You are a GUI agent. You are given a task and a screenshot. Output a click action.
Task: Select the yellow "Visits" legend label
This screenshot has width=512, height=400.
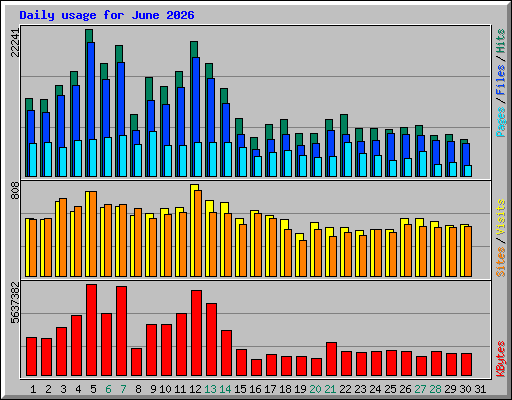click(501, 218)
